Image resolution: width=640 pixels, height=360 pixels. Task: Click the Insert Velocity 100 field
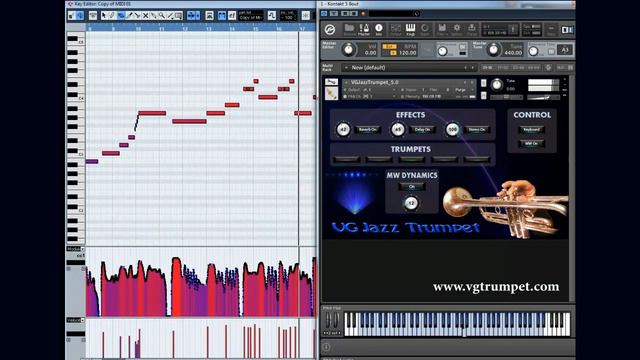289,18
